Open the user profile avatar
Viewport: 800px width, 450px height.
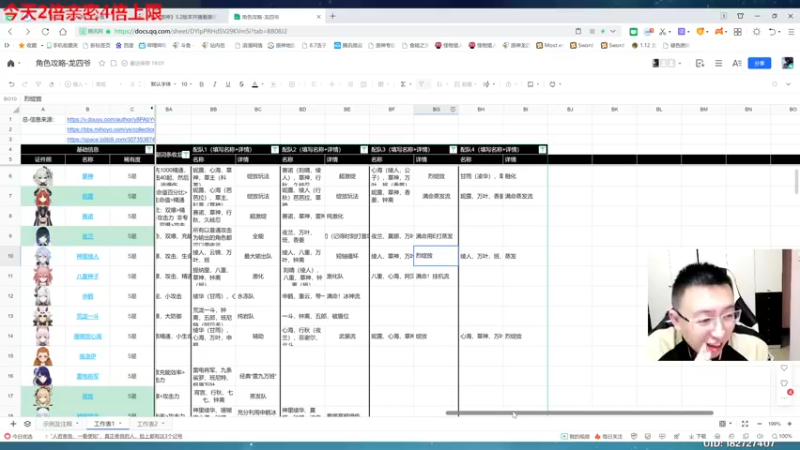(787, 63)
